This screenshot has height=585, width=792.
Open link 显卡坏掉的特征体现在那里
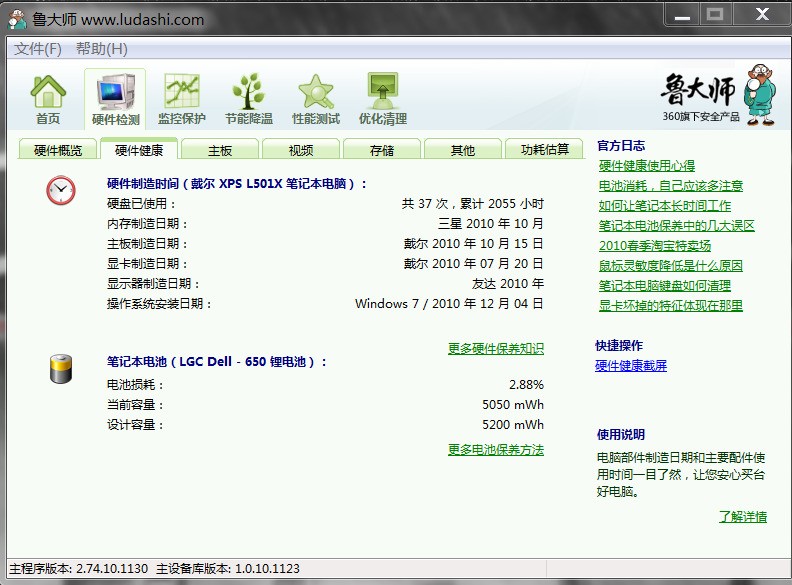point(671,305)
